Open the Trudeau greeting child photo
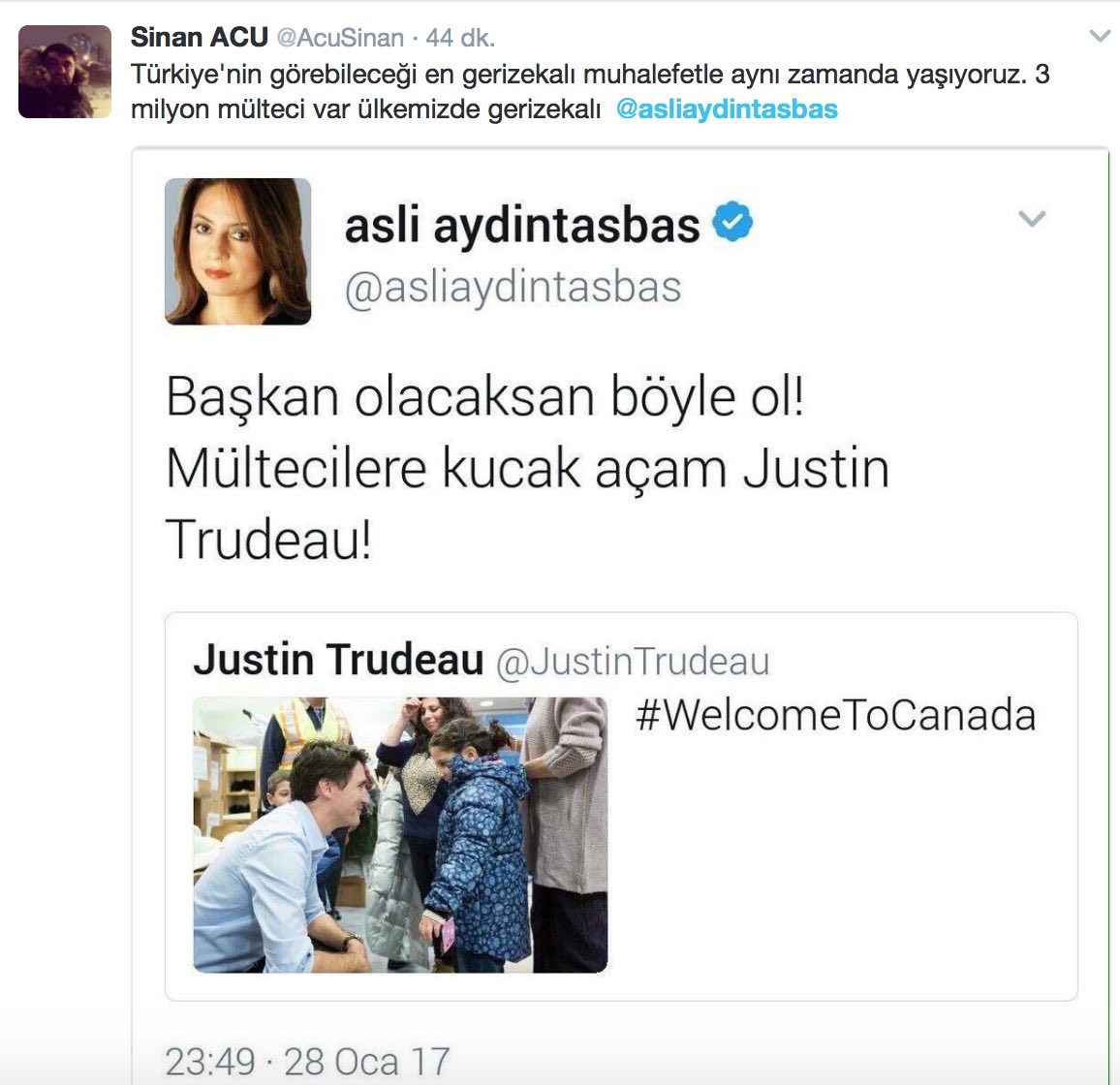The height and width of the screenshot is (1085, 1120). (400, 834)
